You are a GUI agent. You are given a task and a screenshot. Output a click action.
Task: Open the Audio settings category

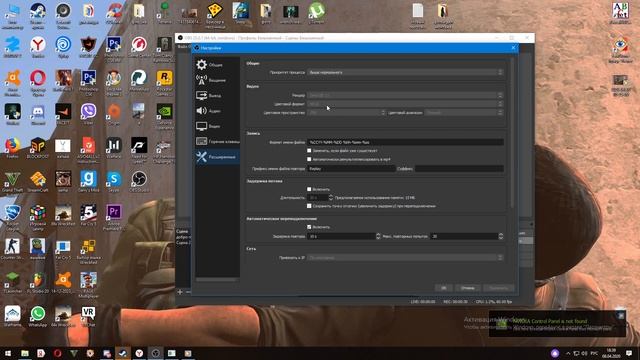(217, 111)
